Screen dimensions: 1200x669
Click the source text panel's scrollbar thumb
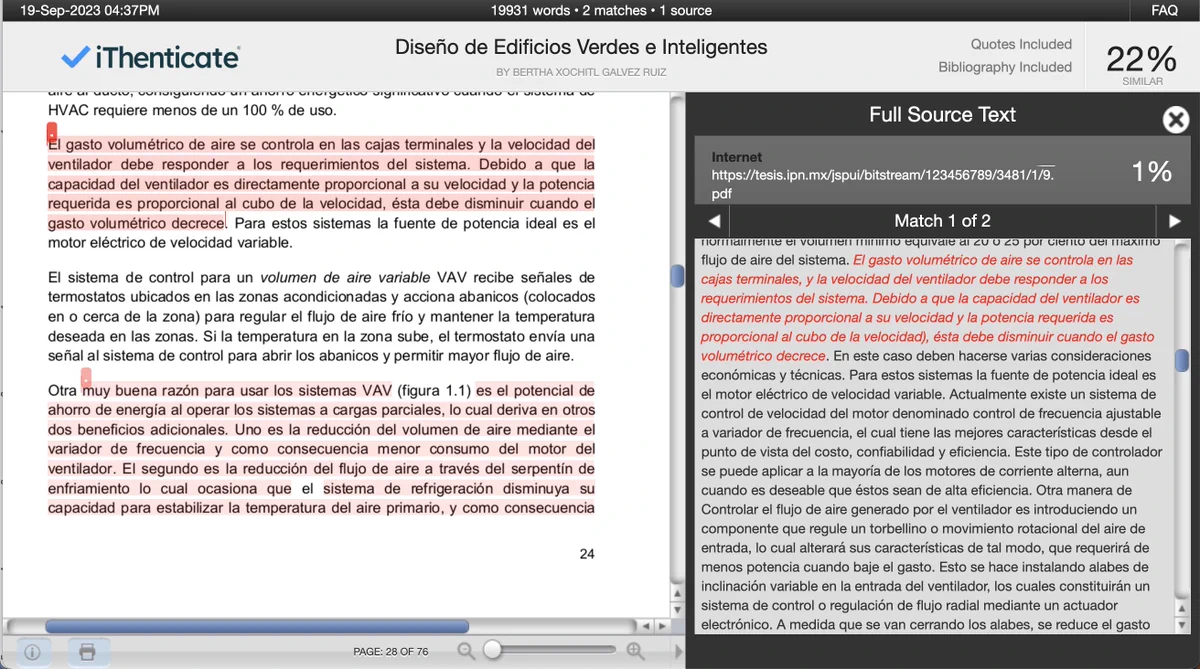(1182, 360)
